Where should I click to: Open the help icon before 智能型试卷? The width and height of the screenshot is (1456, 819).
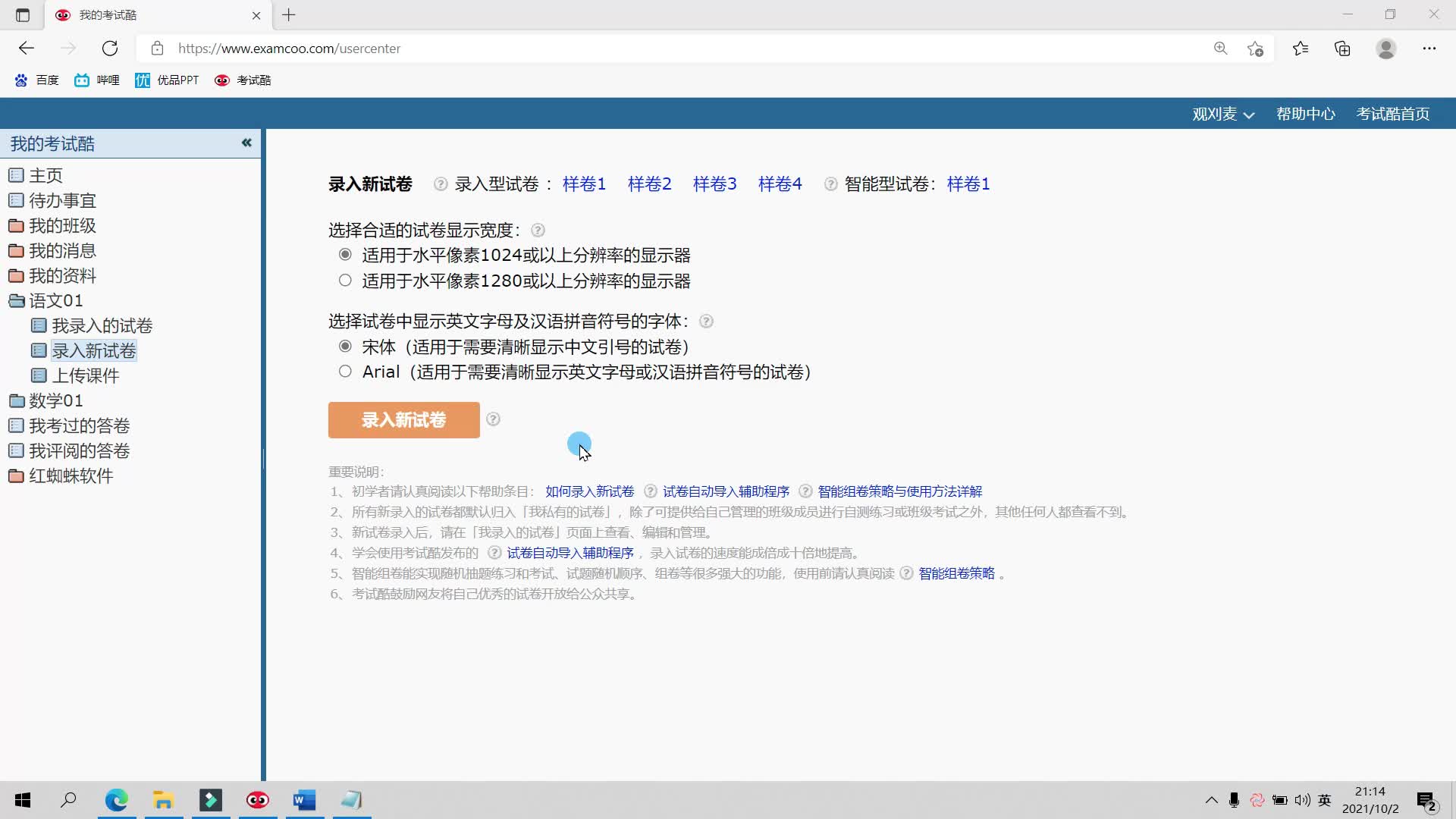[x=831, y=184]
